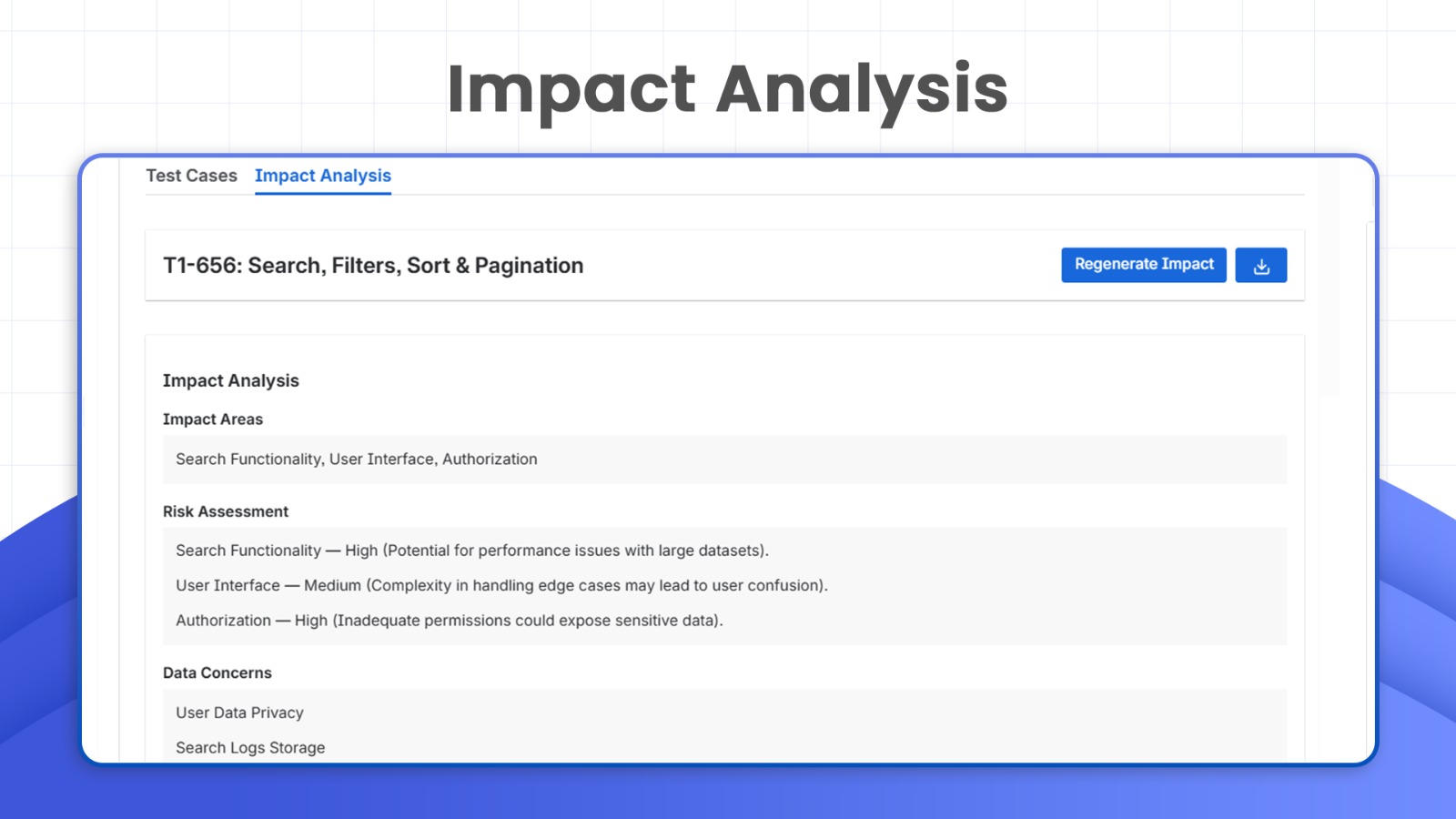Click the Regenerate Impact button
This screenshot has width=1456, height=819.
[x=1143, y=265]
